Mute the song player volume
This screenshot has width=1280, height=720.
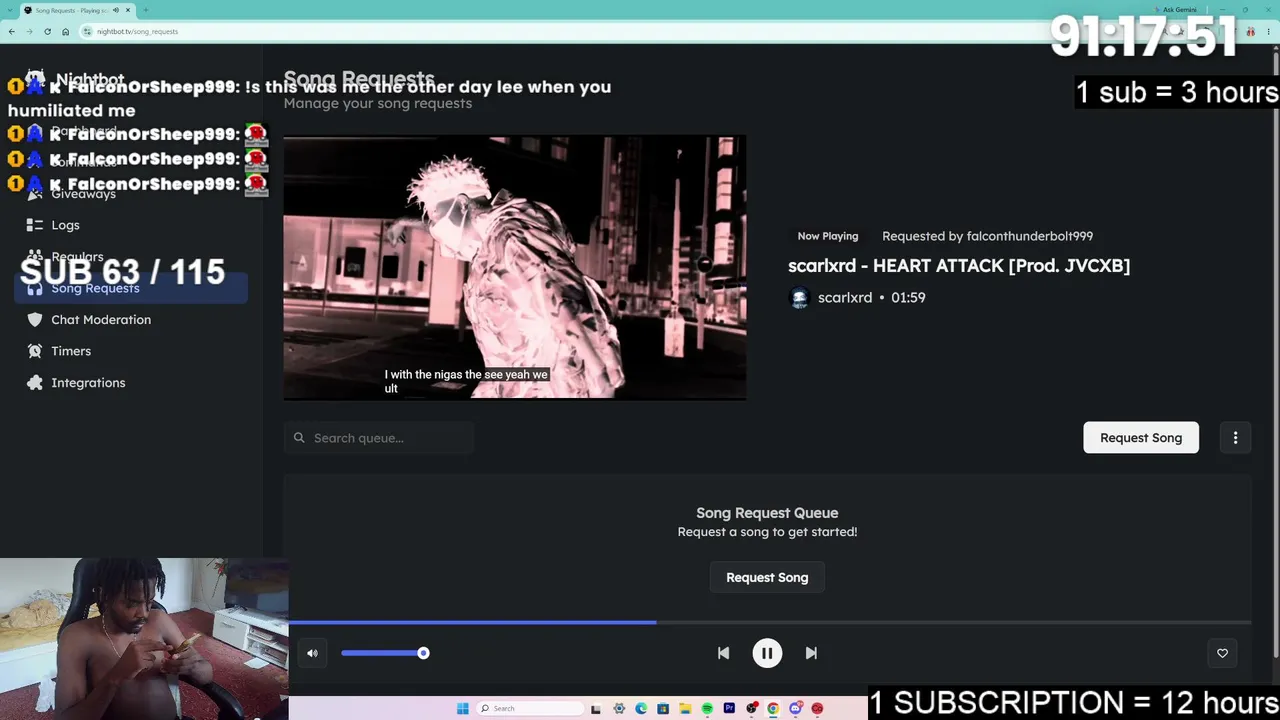coord(312,653)
